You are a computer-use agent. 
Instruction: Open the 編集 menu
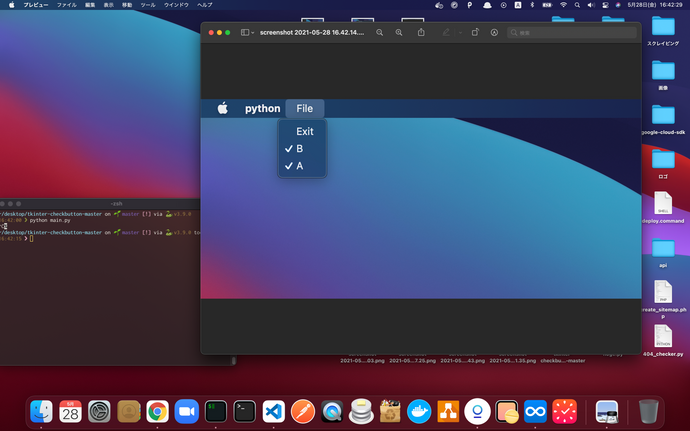90,5
